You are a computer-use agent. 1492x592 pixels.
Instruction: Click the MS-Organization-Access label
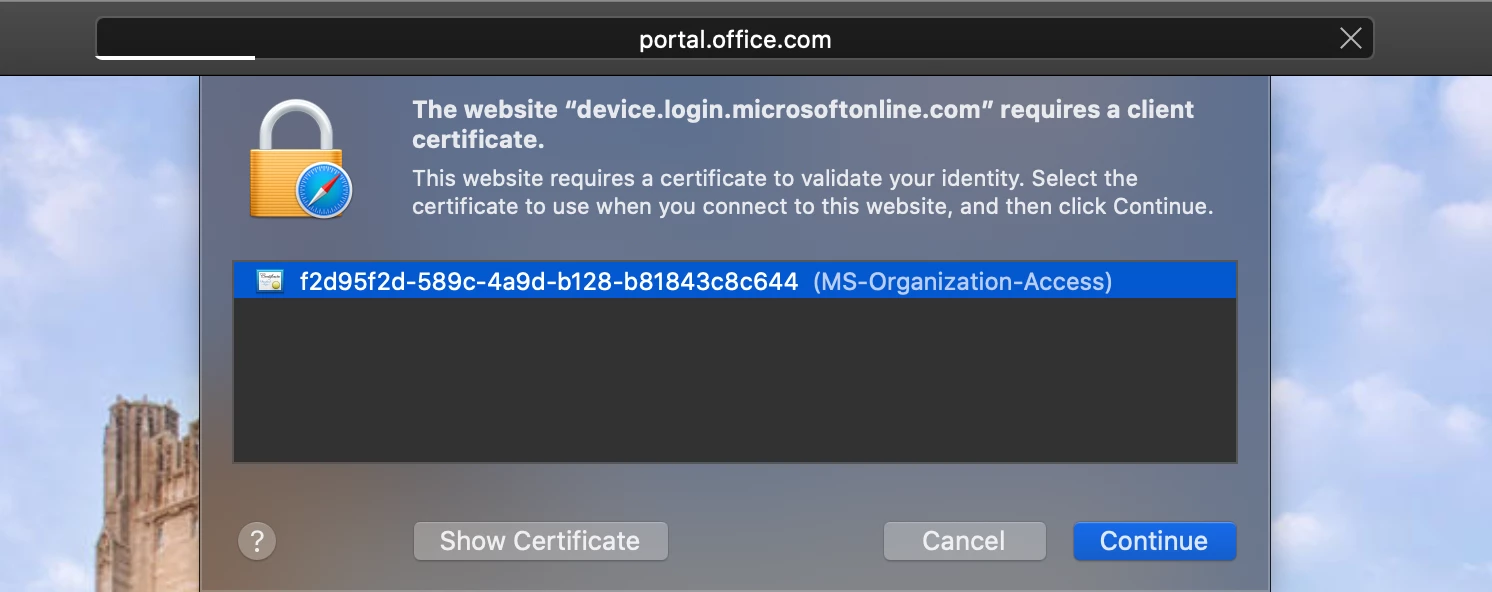[962, 281]
